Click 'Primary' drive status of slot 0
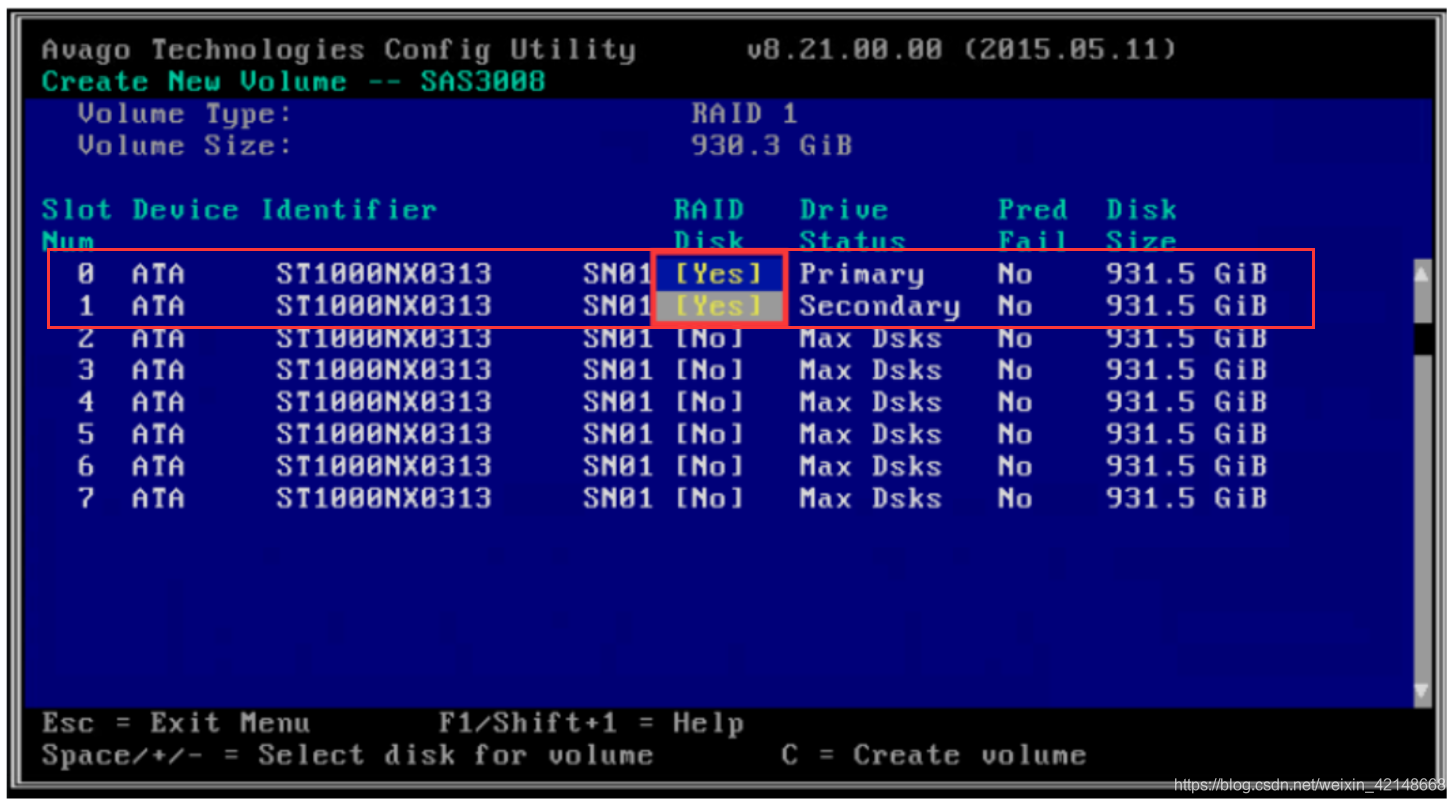 (x=861, y=274)
